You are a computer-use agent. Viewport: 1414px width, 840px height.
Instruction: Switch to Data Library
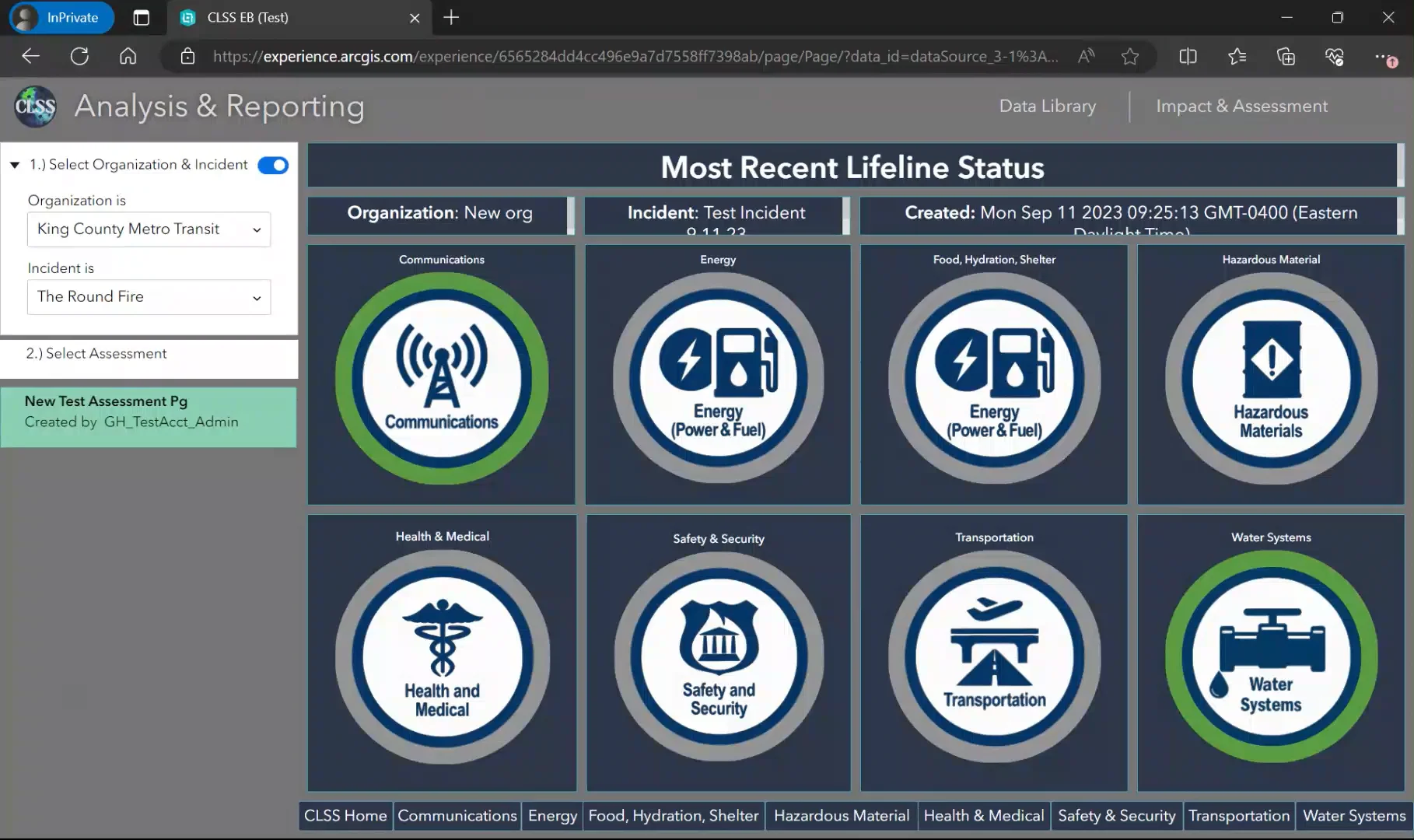click(x=1047, y=106)
